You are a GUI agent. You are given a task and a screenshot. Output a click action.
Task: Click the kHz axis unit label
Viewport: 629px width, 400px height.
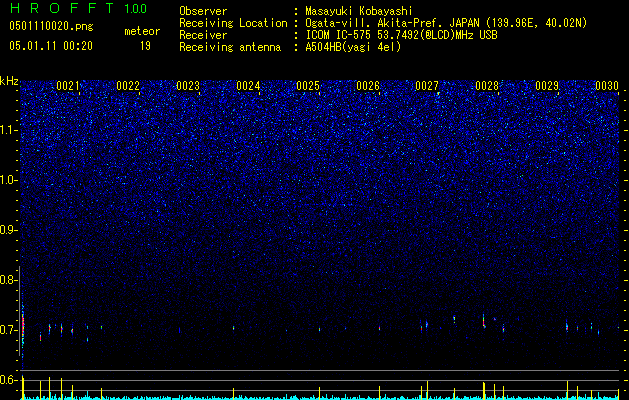tap(9, 81)
